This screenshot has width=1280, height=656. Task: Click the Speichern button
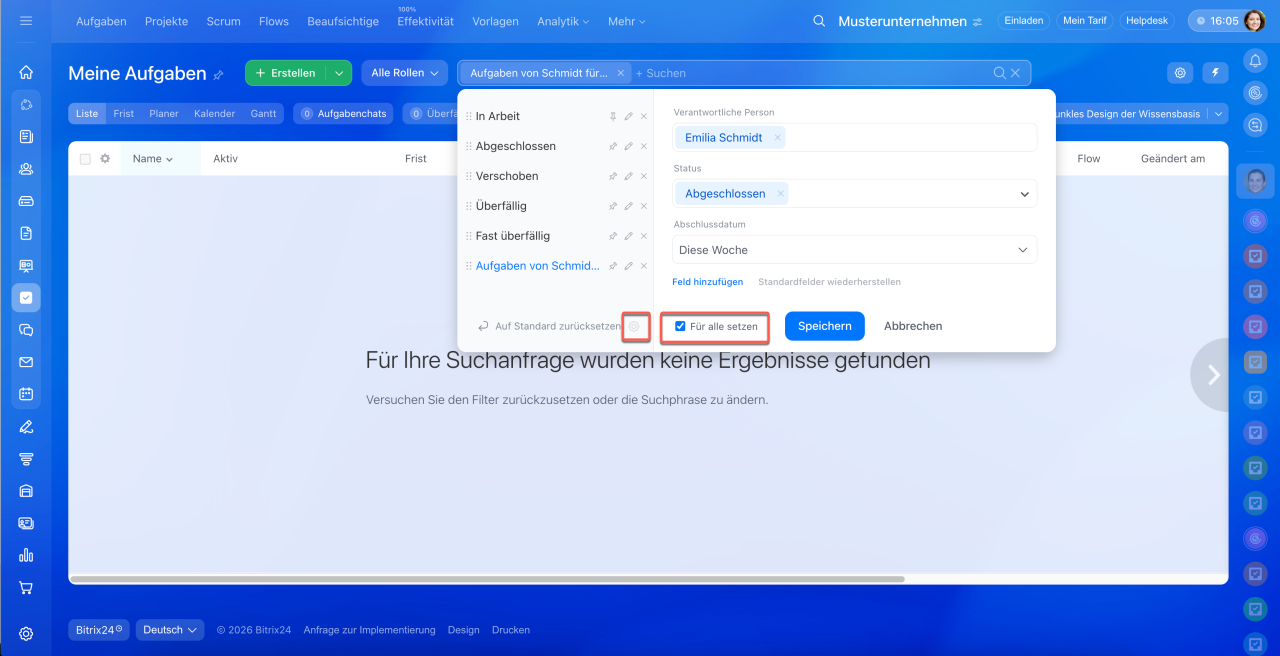coord(824,326)
